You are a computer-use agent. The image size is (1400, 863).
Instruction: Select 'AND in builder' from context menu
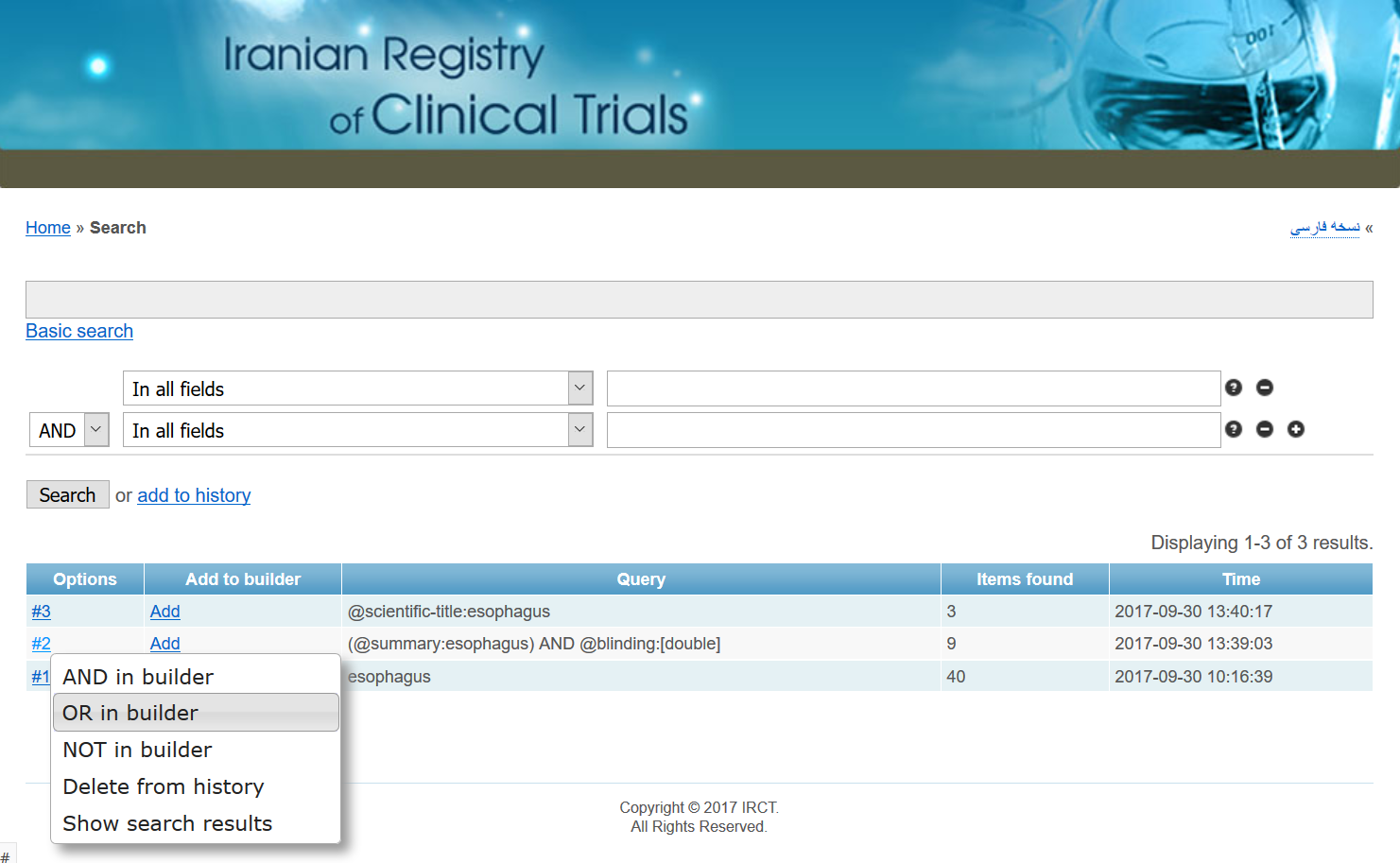[138, 677]
